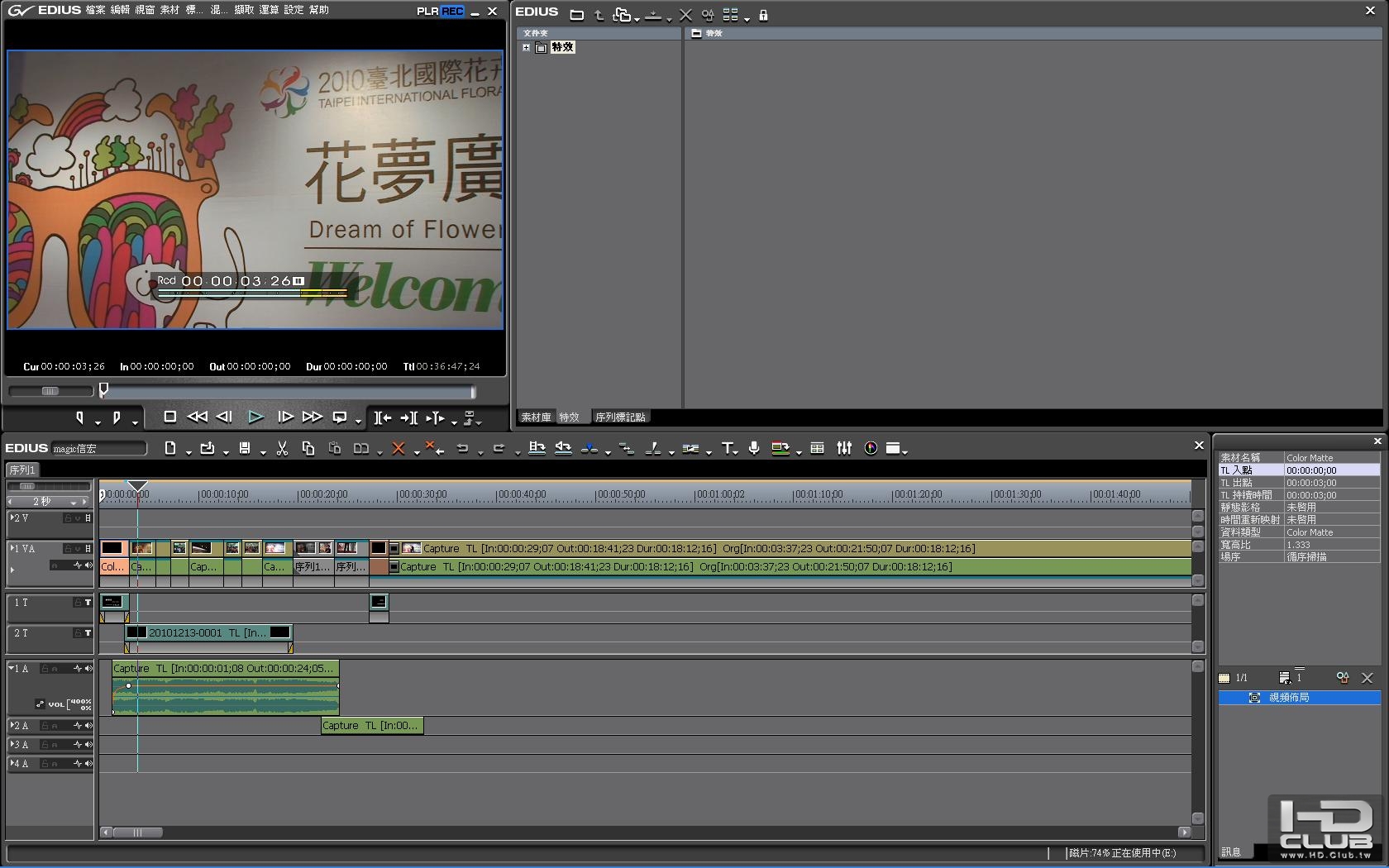Open the Voice Over microphone icon
This screenshot has width=1389, height=868.
pyautogui.click(x=754, y=448)
